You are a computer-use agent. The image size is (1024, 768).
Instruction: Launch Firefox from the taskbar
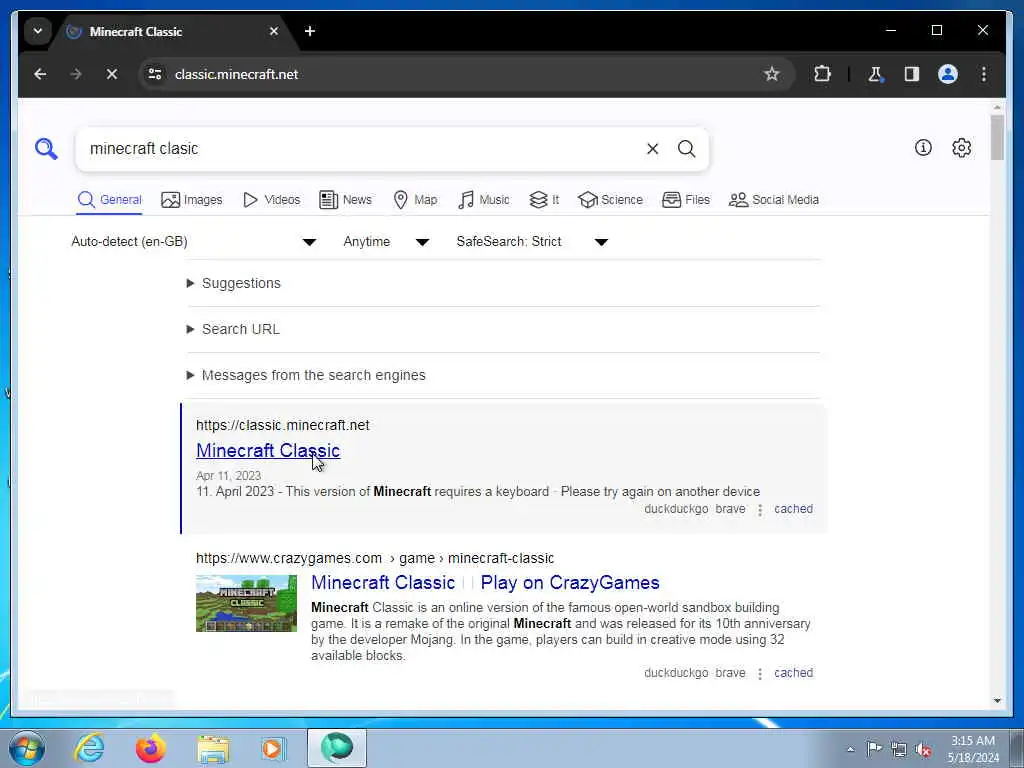pos(151,748)
